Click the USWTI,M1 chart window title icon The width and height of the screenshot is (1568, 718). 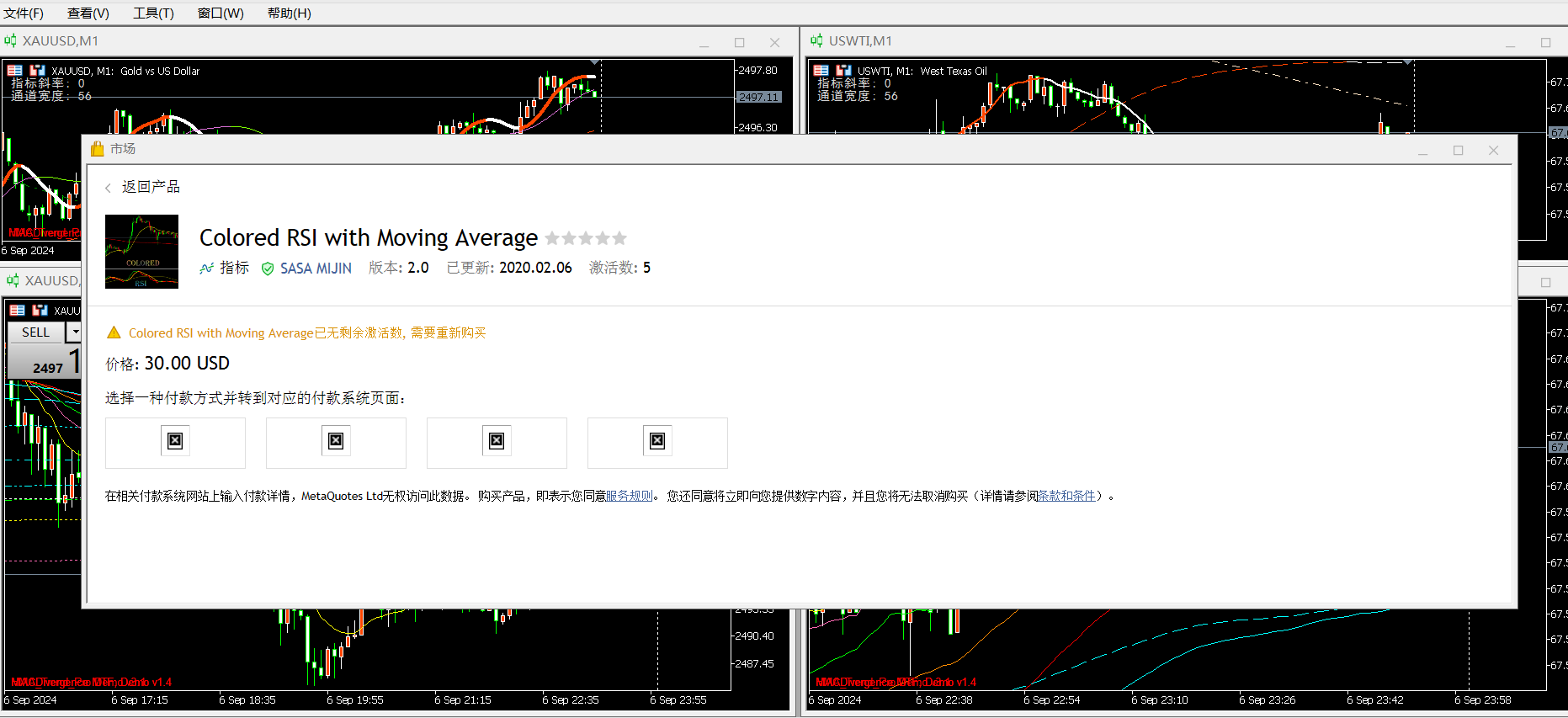point(816,40)
